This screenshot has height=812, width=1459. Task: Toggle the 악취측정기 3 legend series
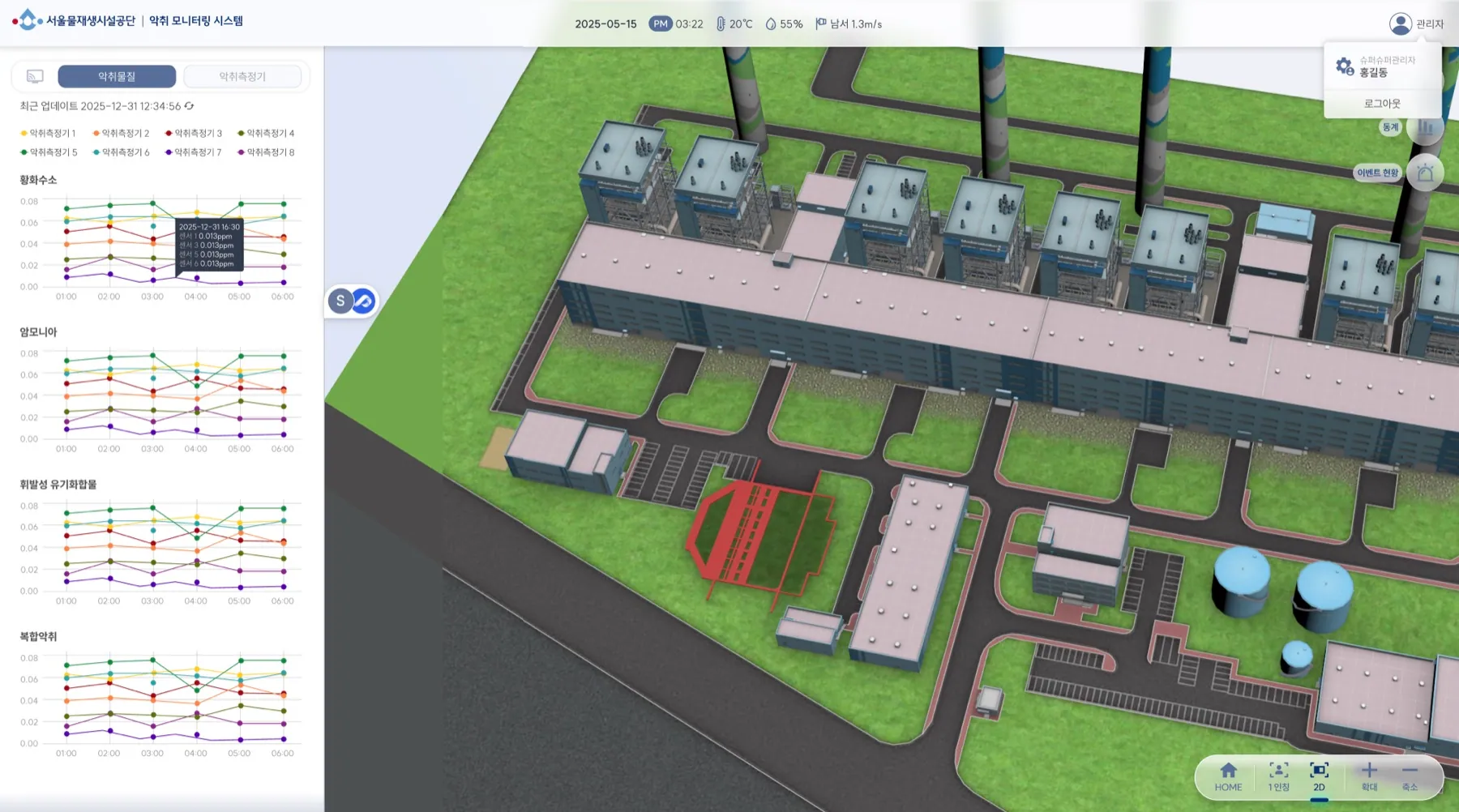coord(194,133)
